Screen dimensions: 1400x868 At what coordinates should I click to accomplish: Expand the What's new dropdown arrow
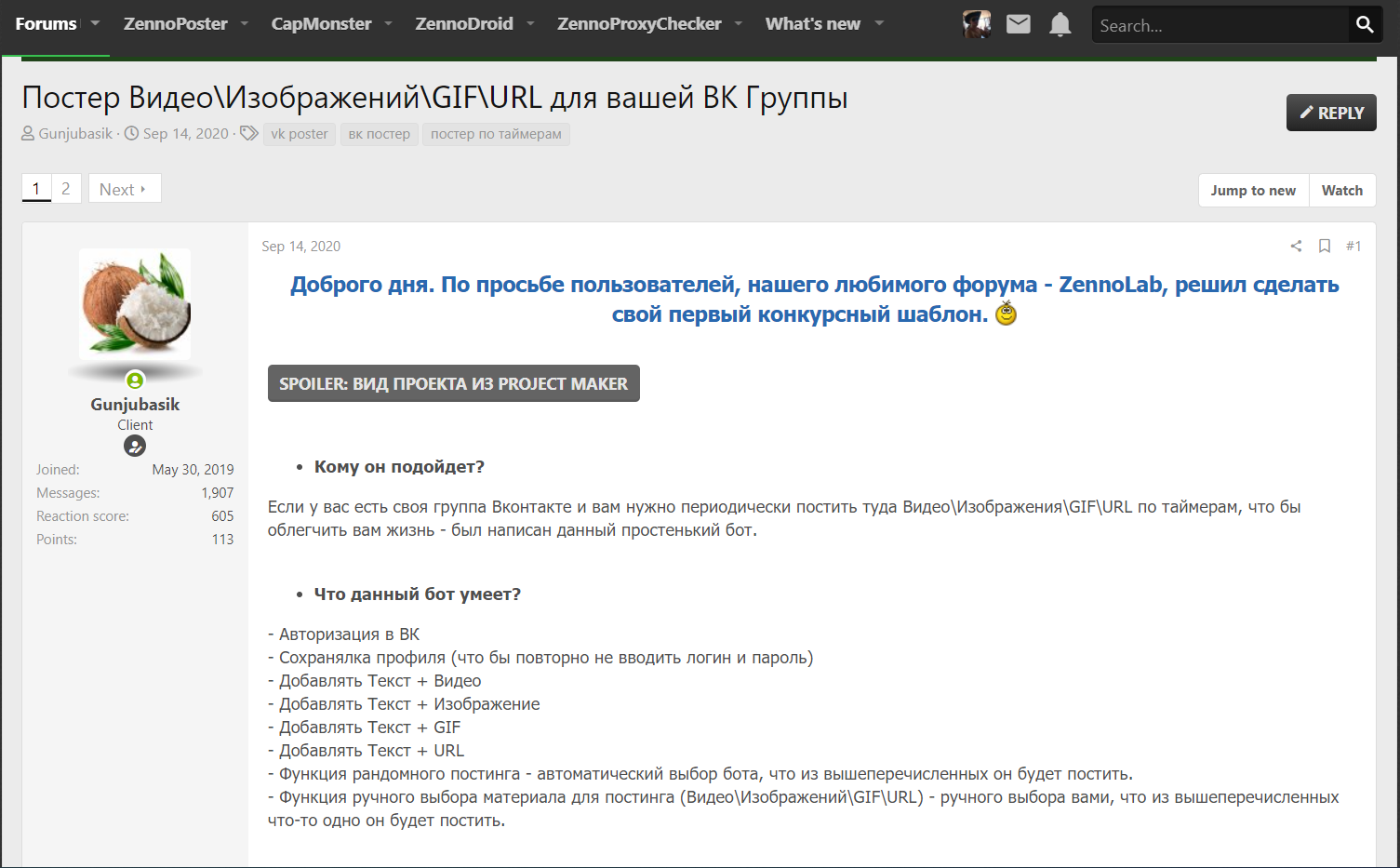pyautogui.click(x=879, y=23)
